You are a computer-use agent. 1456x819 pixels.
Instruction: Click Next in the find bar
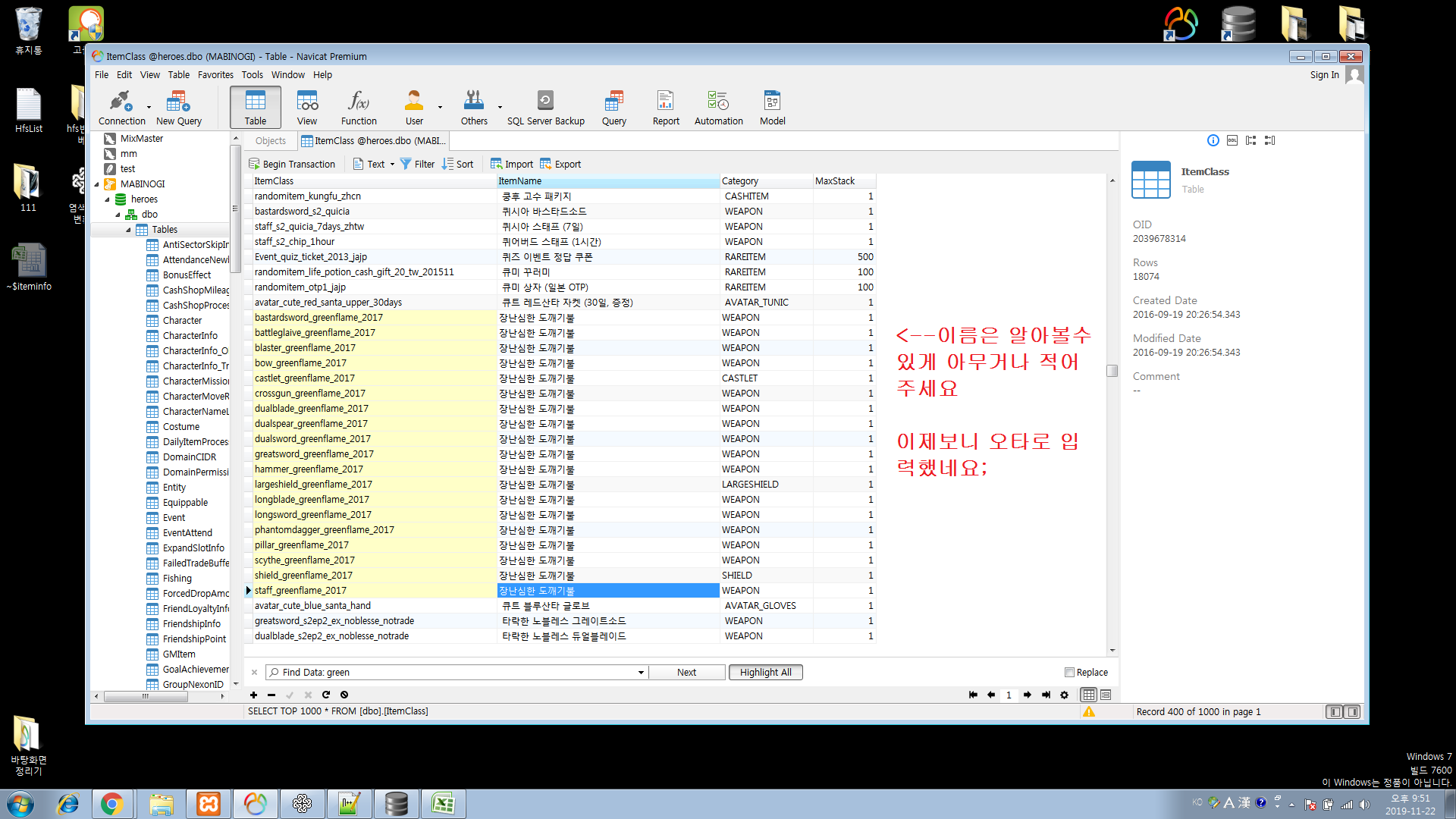(x=687, y=673)
